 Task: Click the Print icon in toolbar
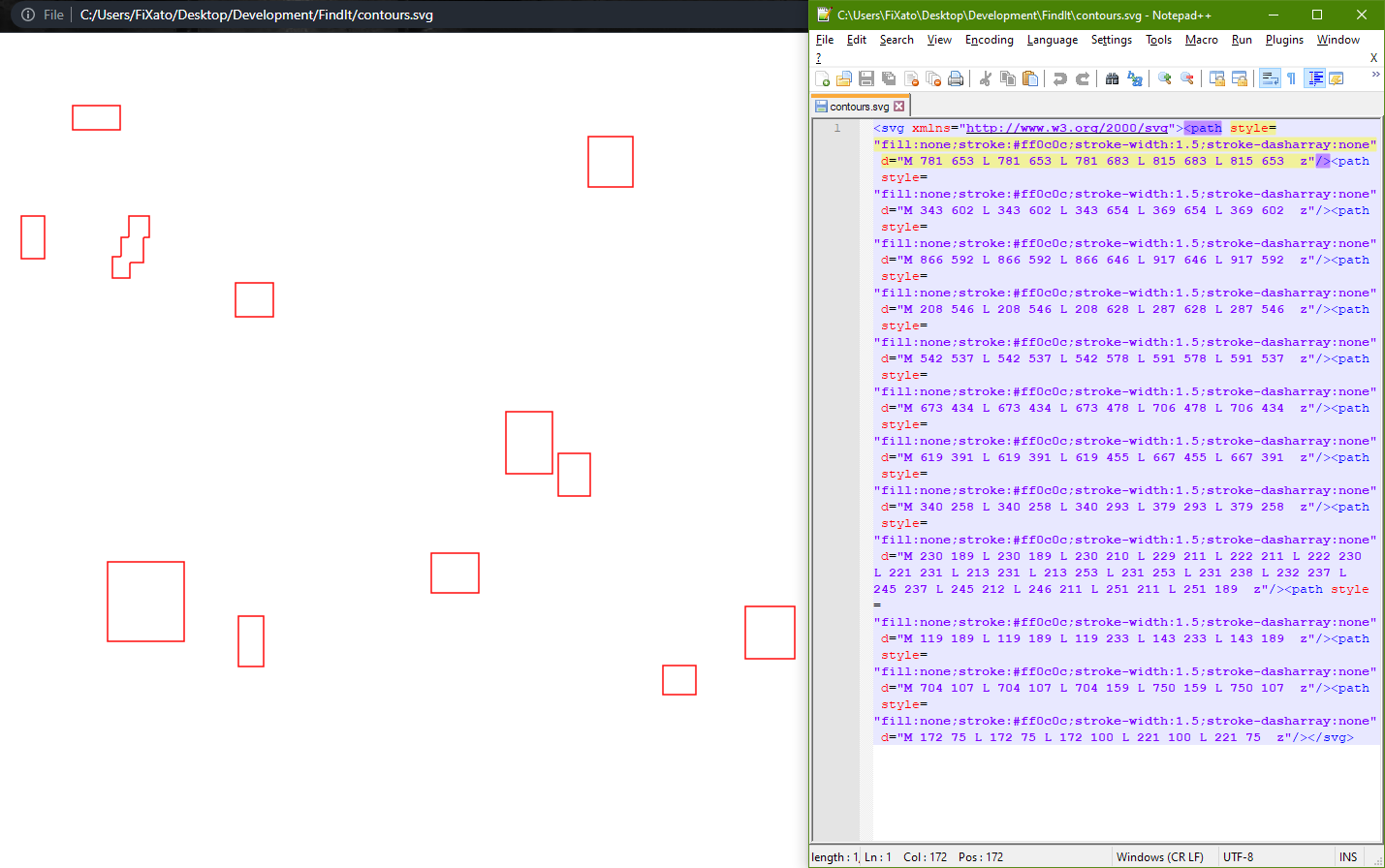coord(956,79)
